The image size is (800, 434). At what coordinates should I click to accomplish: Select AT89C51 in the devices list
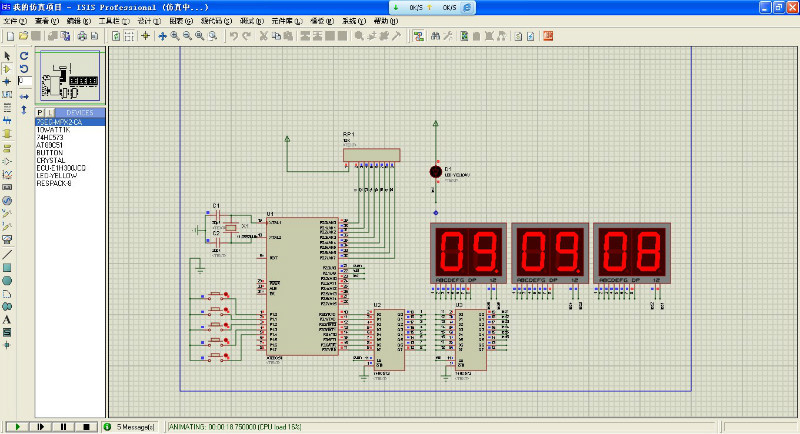pyautogui.click(x=50, y=145)
